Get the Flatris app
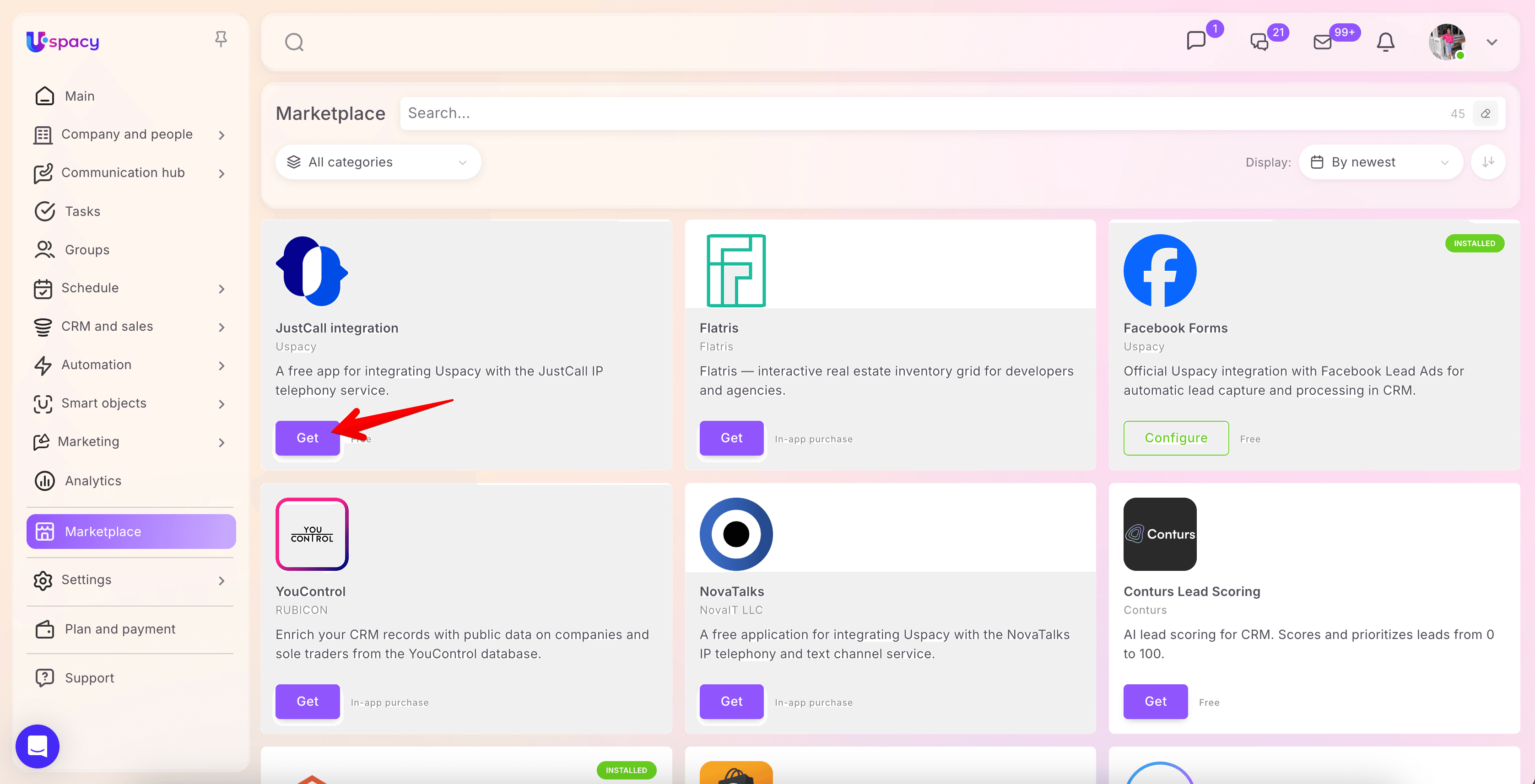The height and width of the screenshot is (784, 1535). [x=731, y=438]
